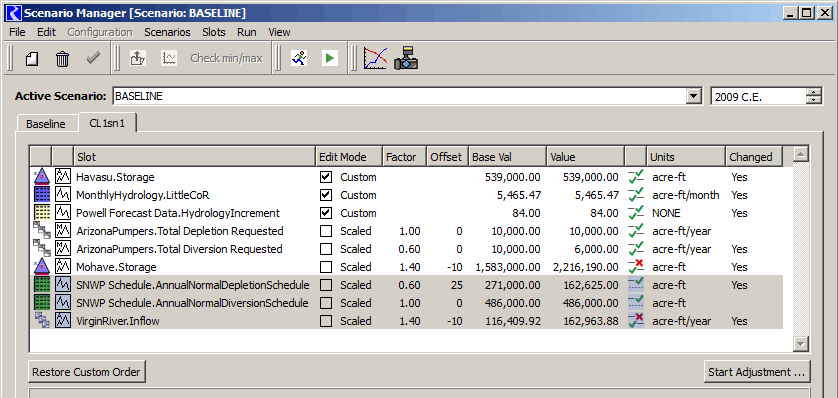Click the green play arrow icon
838x398 pixels.
[330, 58]
